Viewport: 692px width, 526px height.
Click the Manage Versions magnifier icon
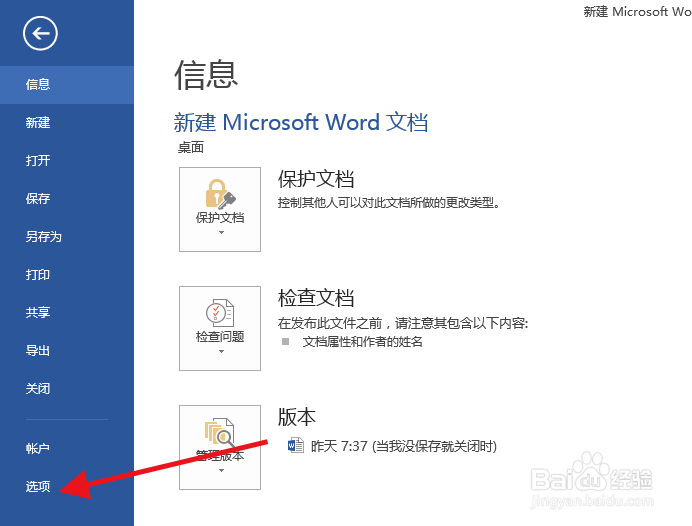[219, 432]
